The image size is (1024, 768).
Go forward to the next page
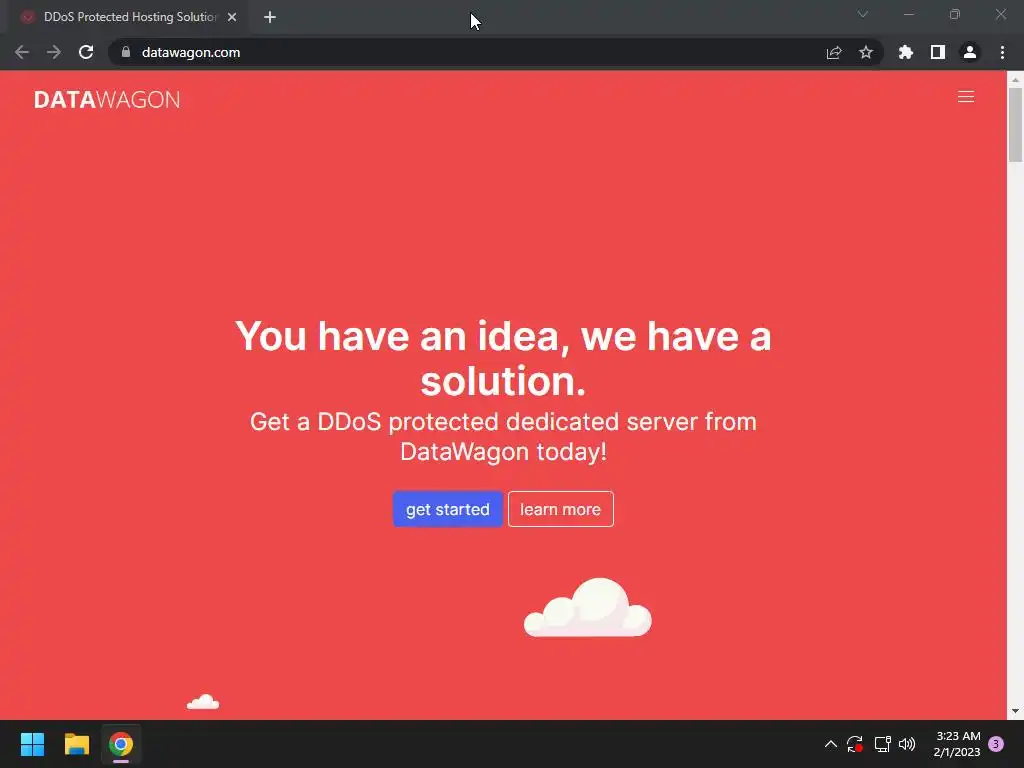(54, 52)
